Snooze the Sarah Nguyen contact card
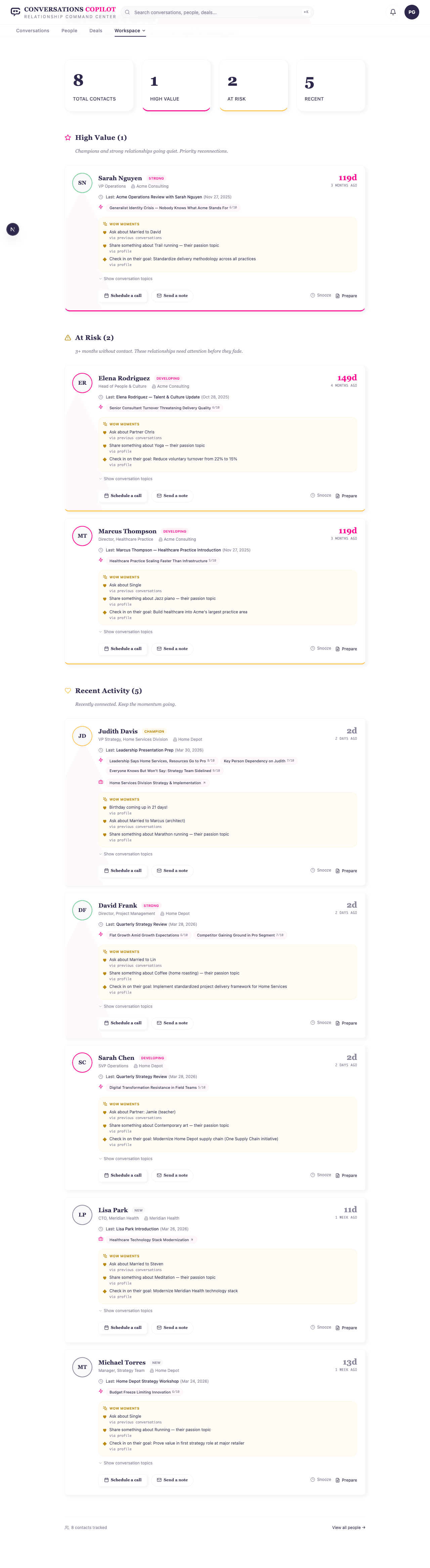Screen dimensions: 430x1568 321,295
